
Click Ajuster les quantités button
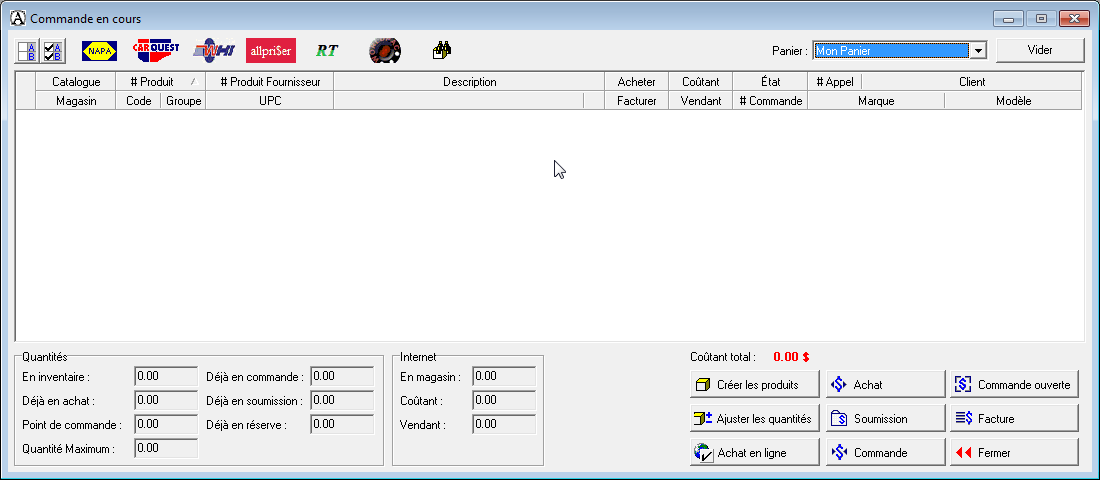coord(755,418)
